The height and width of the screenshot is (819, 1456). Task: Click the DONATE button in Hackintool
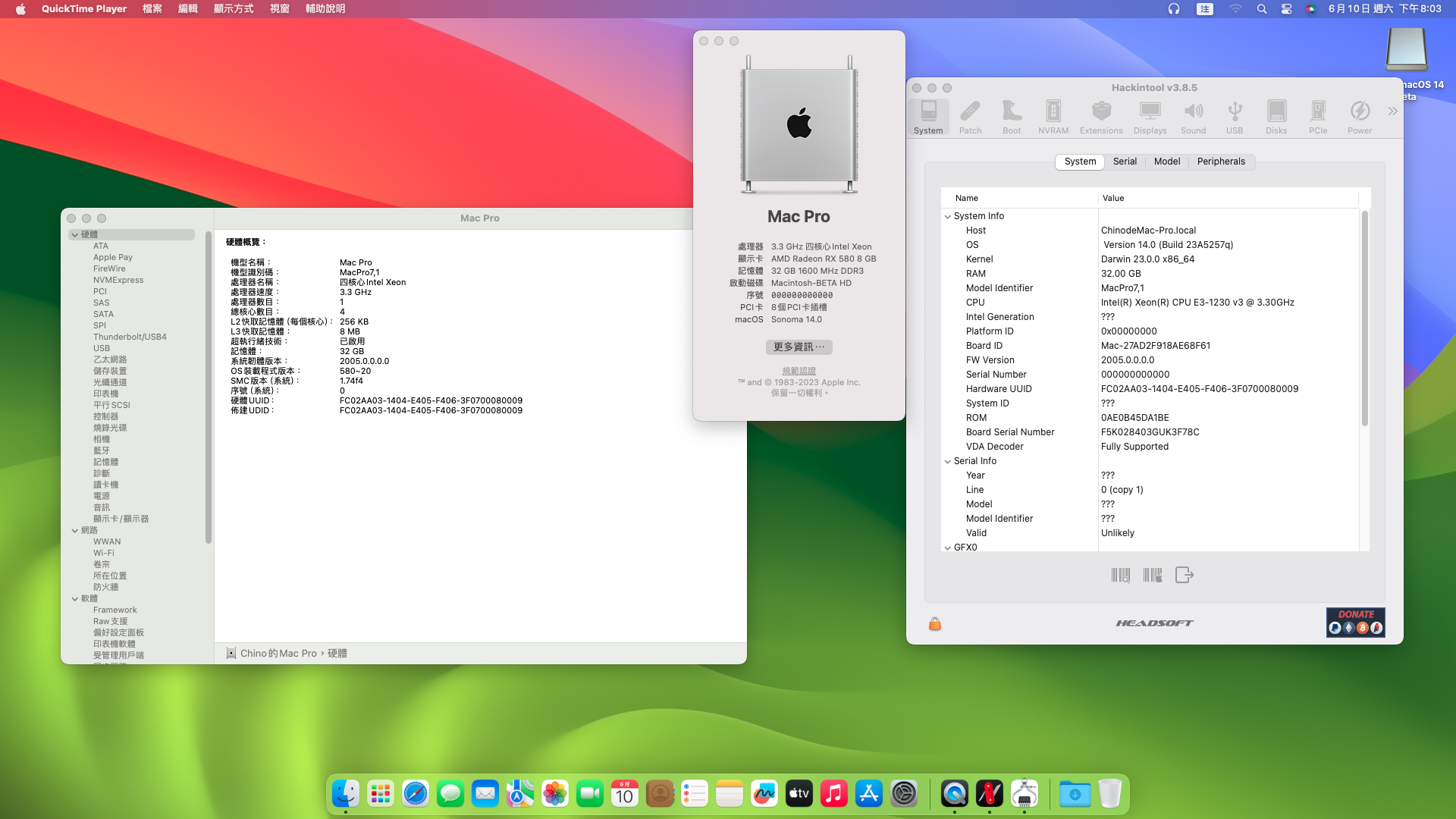click(x=1355, y=623)
